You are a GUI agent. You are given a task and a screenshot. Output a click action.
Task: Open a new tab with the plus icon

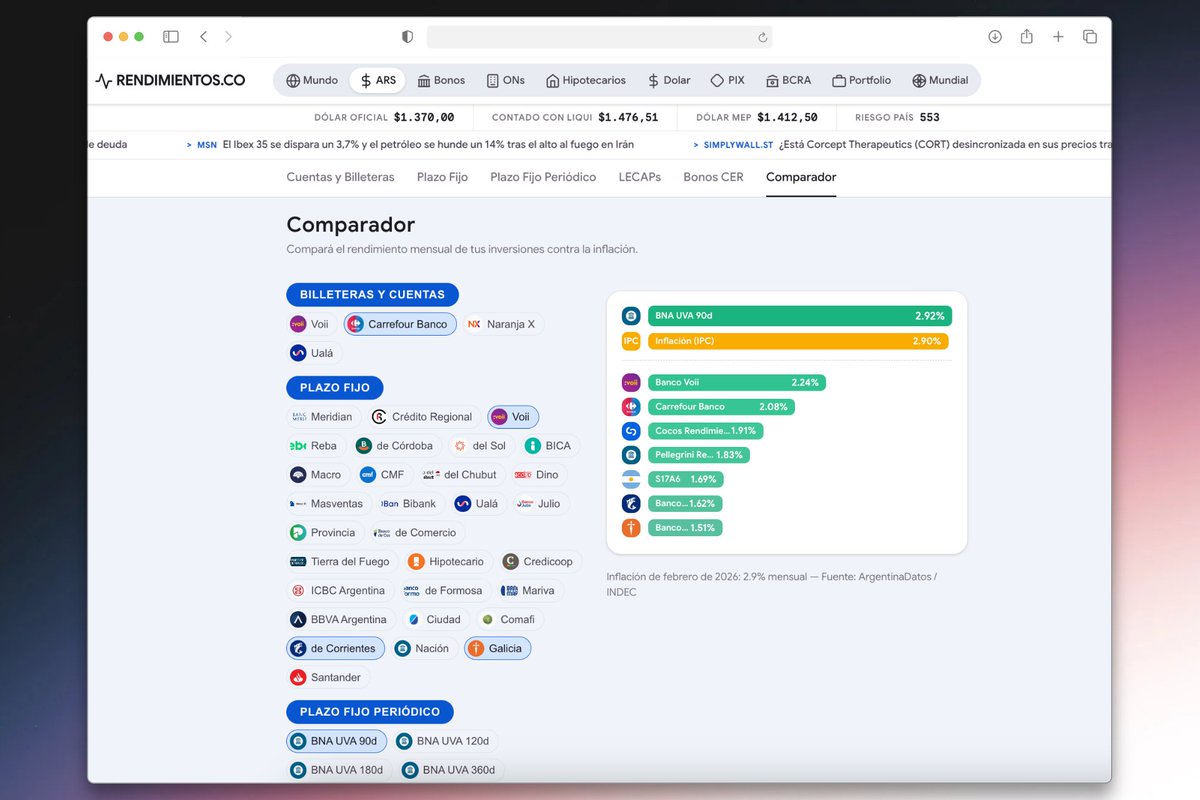[1058, 37]
